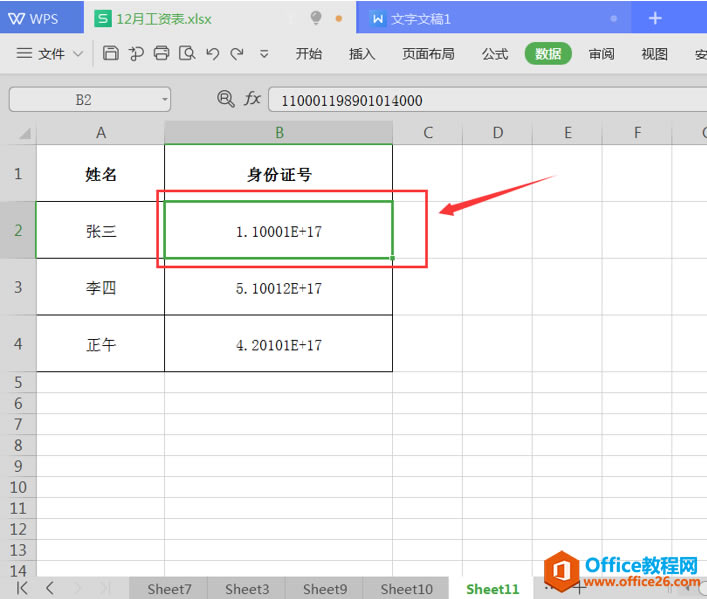Click the zoom magnifier icon beside formula bar

click(226, 98)
